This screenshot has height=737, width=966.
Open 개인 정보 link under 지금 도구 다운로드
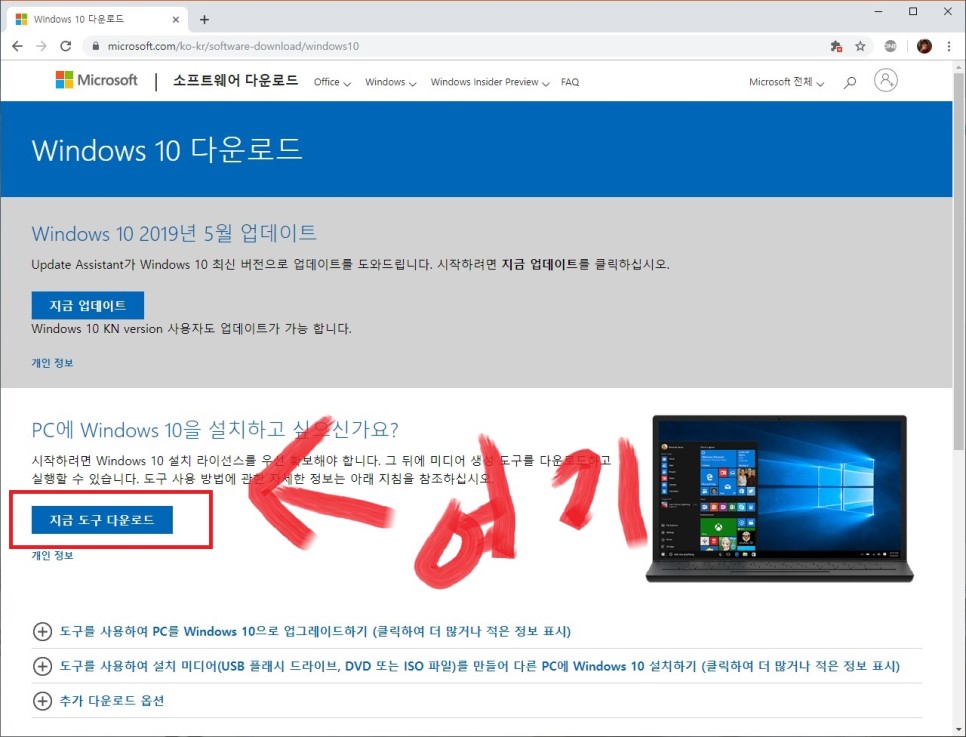click(x=52, y=555)
